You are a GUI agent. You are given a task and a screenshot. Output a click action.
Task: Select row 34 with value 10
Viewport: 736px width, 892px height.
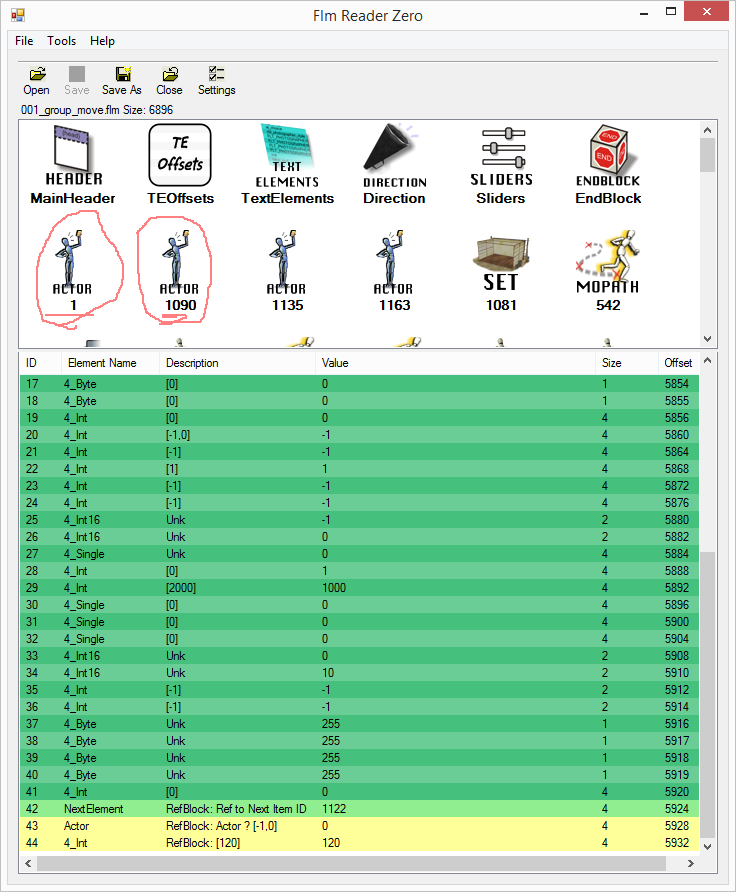[359, 672]
